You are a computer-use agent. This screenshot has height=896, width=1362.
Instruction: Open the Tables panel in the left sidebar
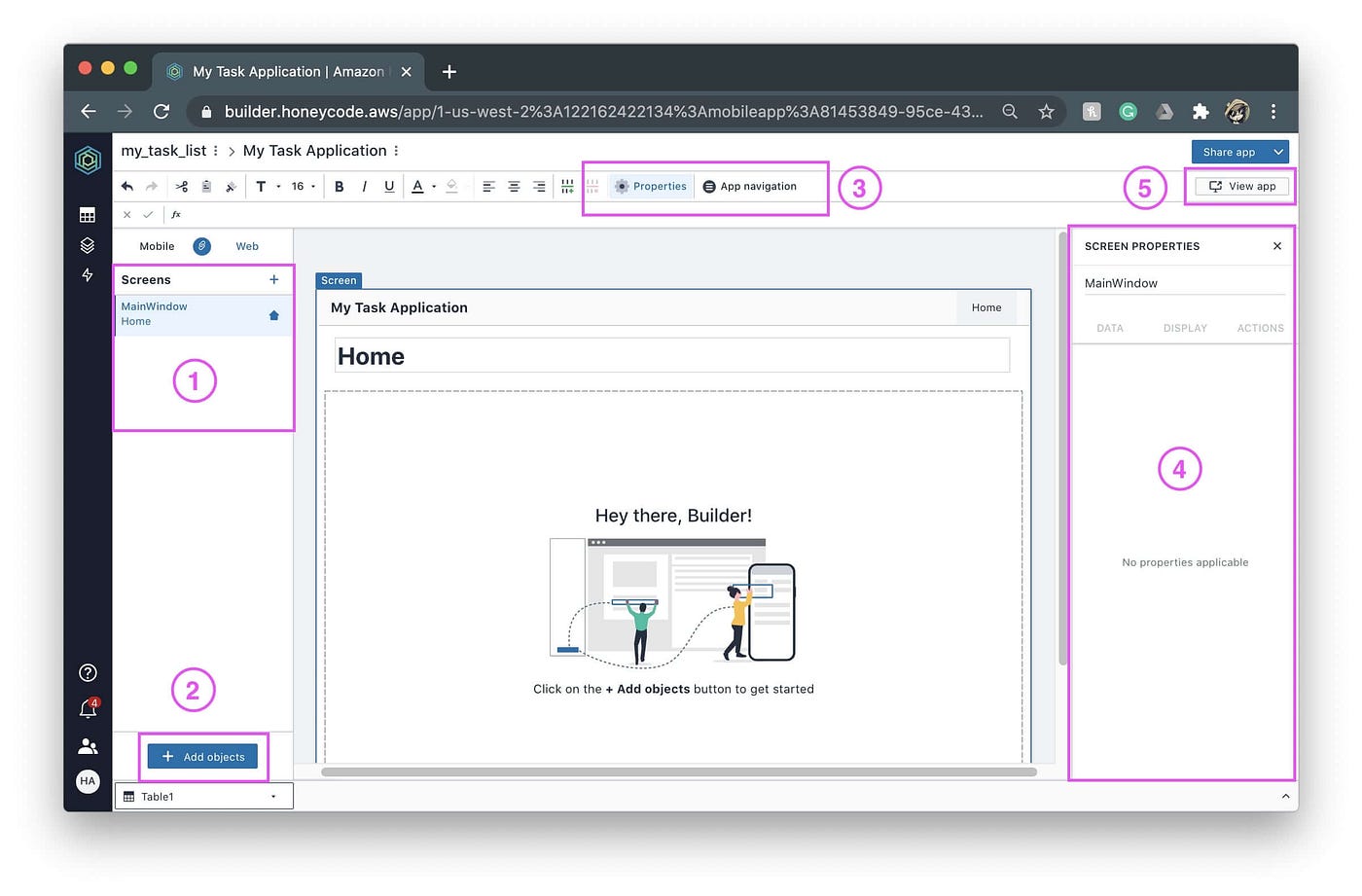(88, 214)
